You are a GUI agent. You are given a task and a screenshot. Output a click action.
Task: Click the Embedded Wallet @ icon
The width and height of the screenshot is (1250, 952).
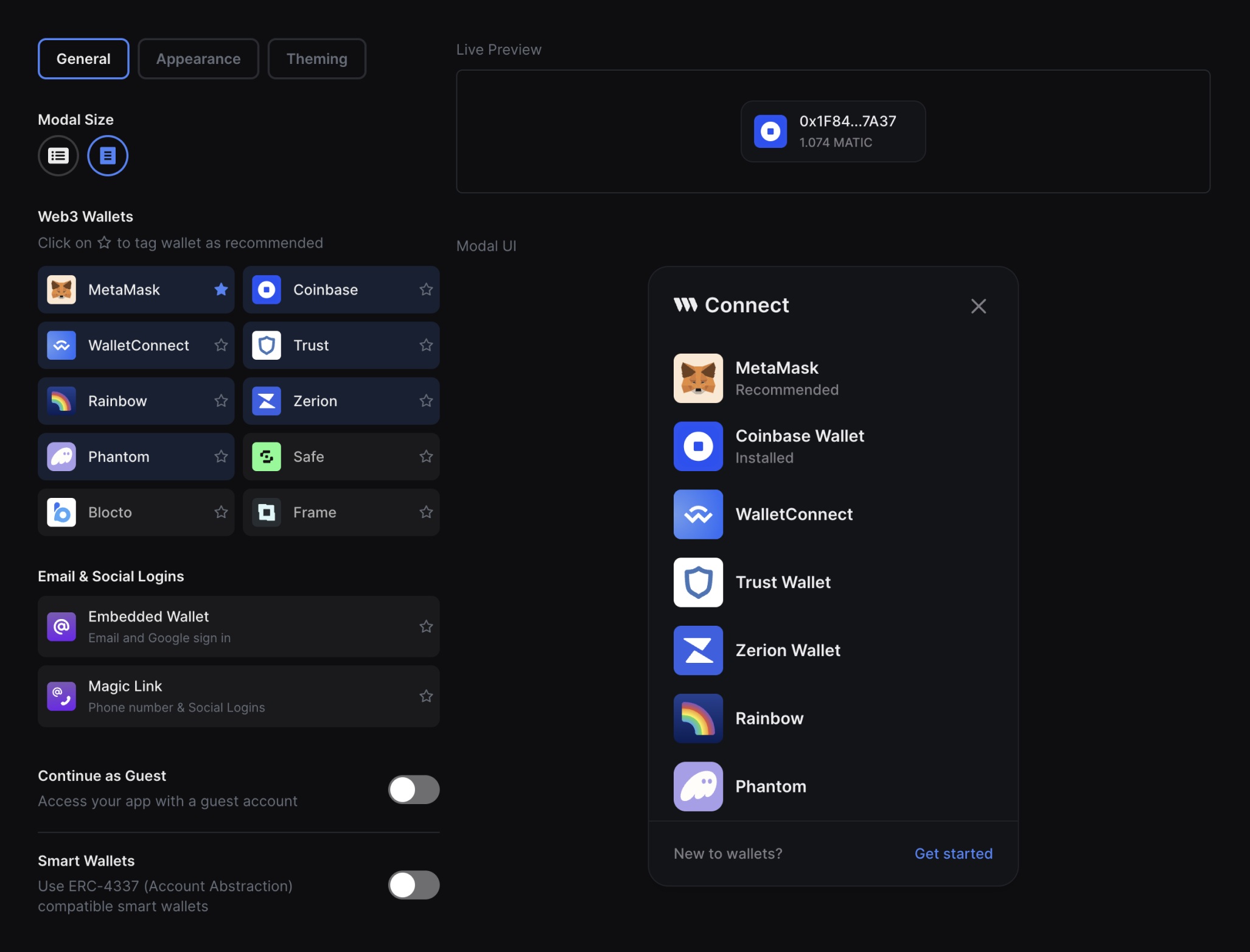point(61,626)
